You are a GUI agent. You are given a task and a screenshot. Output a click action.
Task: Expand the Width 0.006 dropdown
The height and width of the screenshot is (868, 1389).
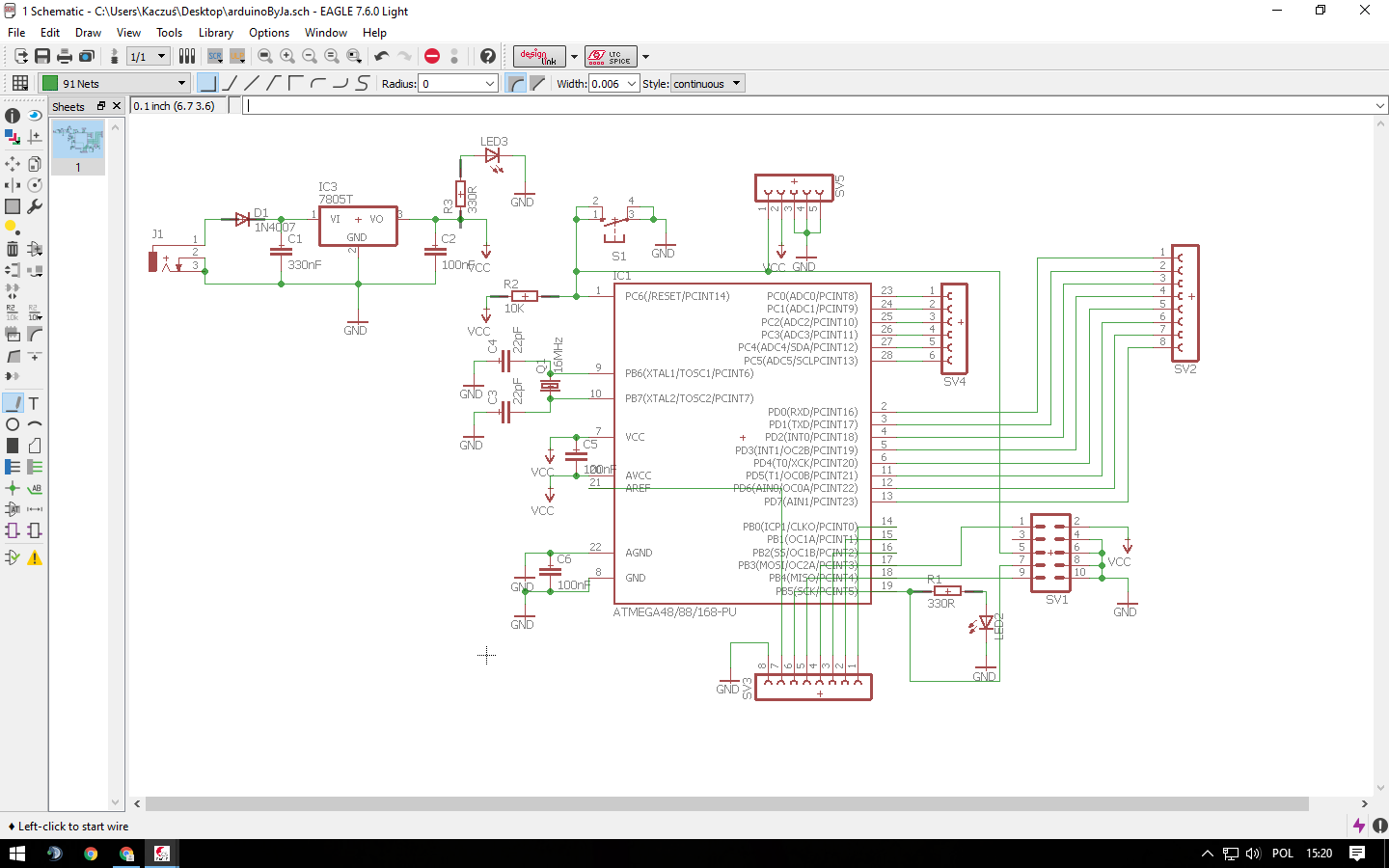[x=632, y=84]
